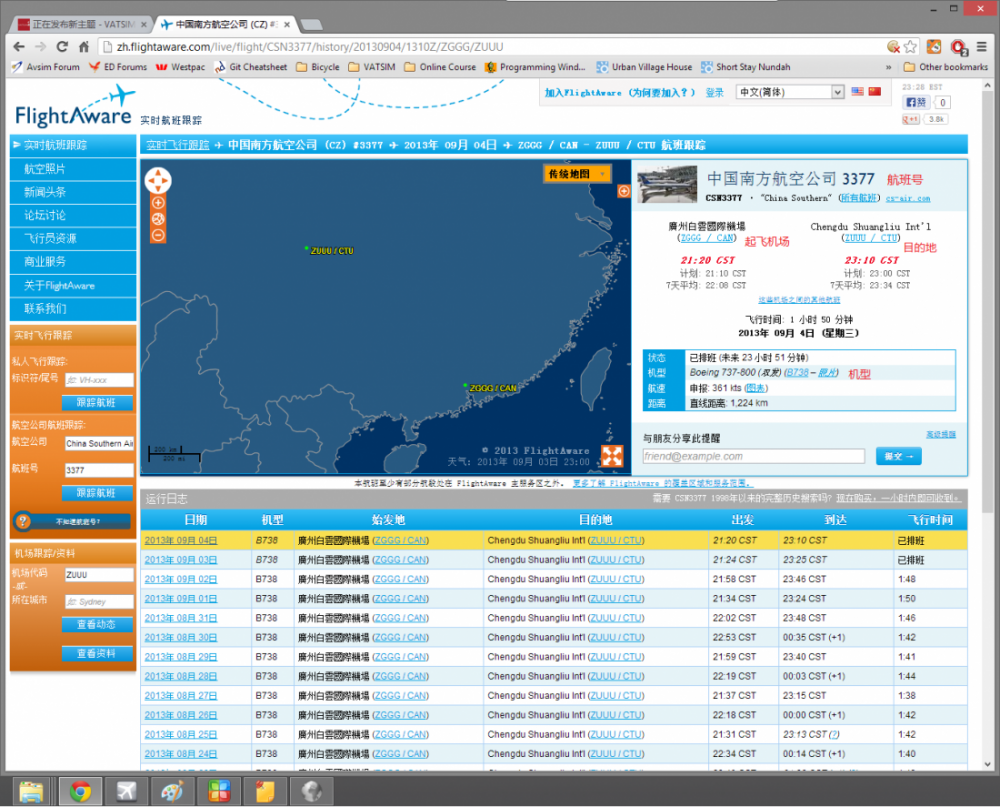Show more bookmarks with the » chevron
This screenshot has width=1000, height=807.
(888, 67)
